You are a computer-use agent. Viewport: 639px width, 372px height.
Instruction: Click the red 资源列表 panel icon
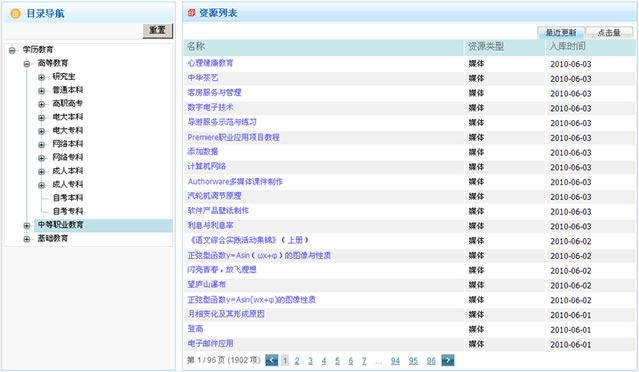click(x=191, y=13)
